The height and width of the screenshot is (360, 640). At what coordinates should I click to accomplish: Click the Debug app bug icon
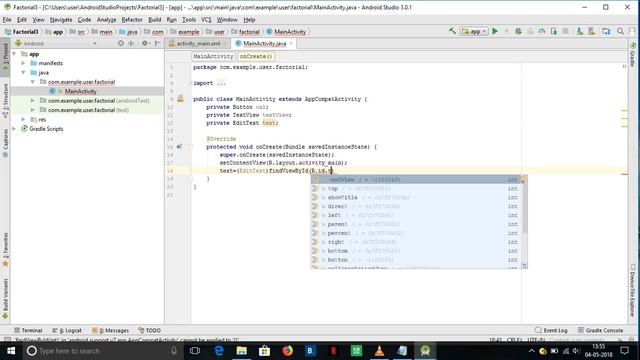coord(518,31)
